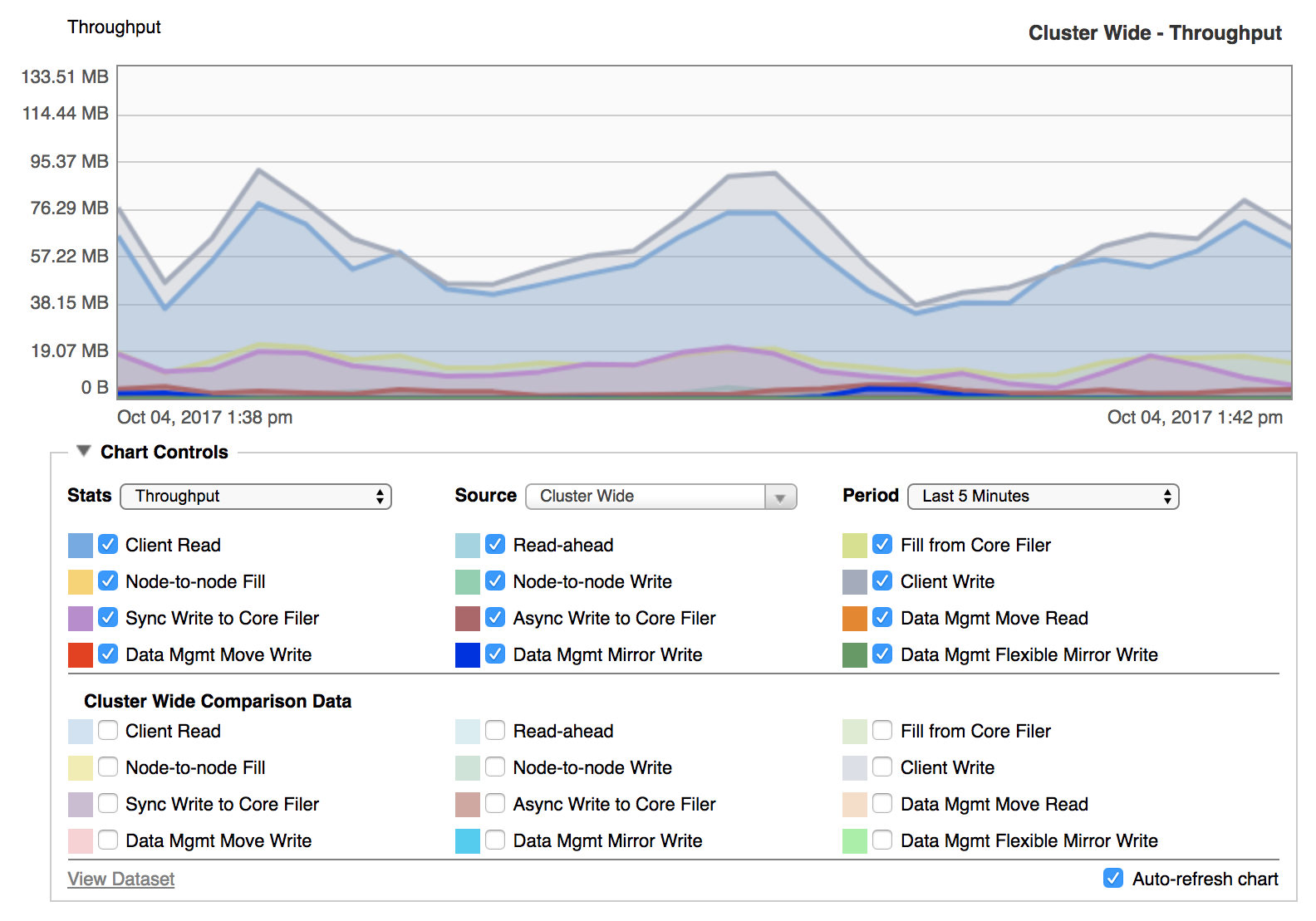Screen dimensions: 1316x921
Task: Enable Data Mgmt Mirror Write comparison checkbox
Action: (x=495, y=840)
